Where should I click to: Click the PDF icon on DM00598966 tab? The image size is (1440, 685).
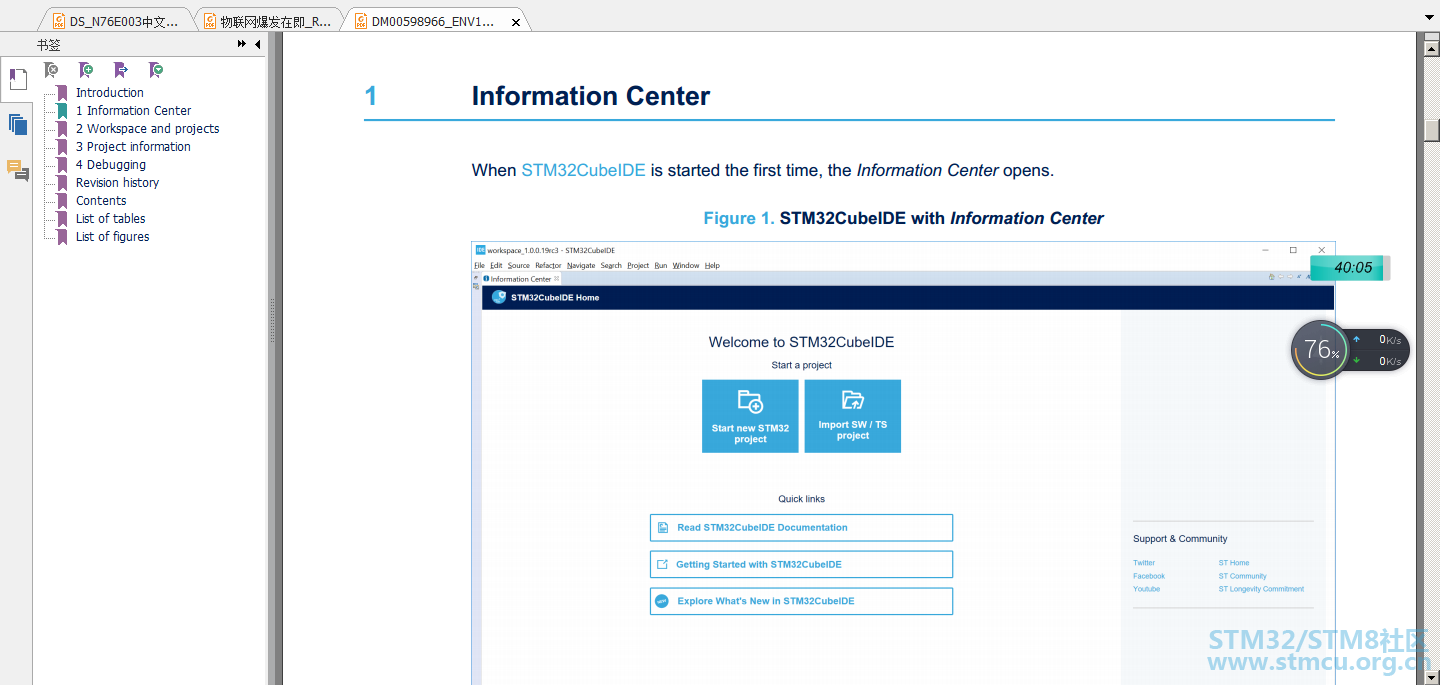pos(361,21)
